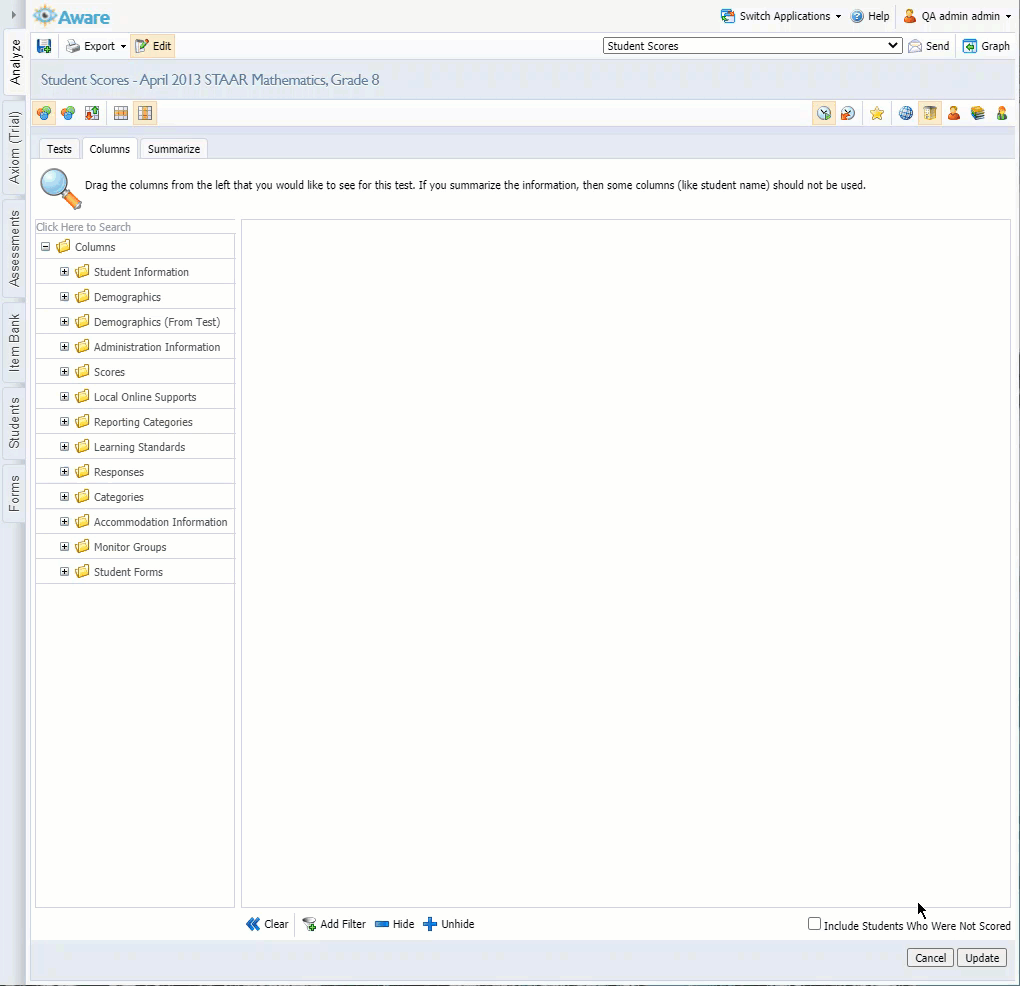Open the Graph view

tap(986, 46)
